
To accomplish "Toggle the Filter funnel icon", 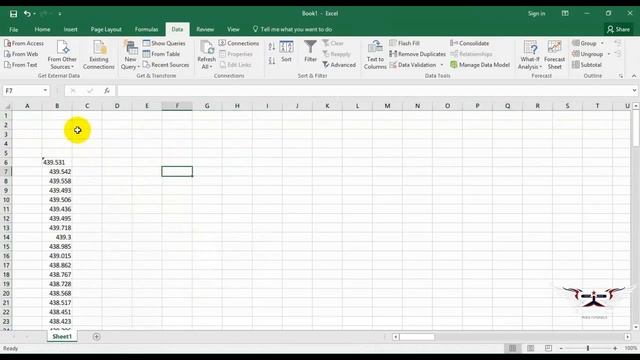I will [x=310, y=51].
